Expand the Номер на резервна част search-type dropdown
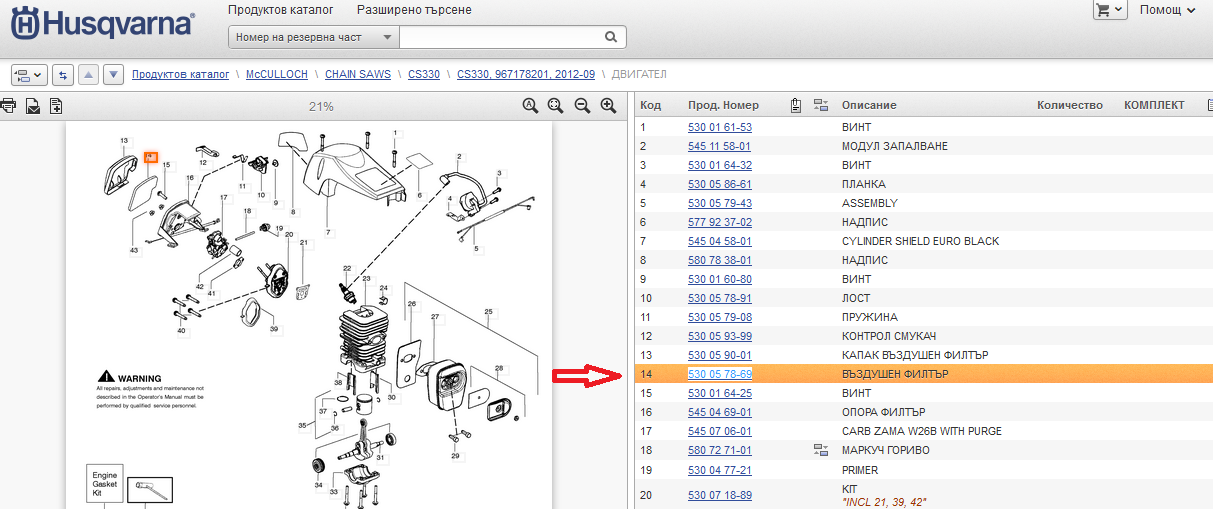Screen dimensions: 1213x509 (x=314, y=38)
